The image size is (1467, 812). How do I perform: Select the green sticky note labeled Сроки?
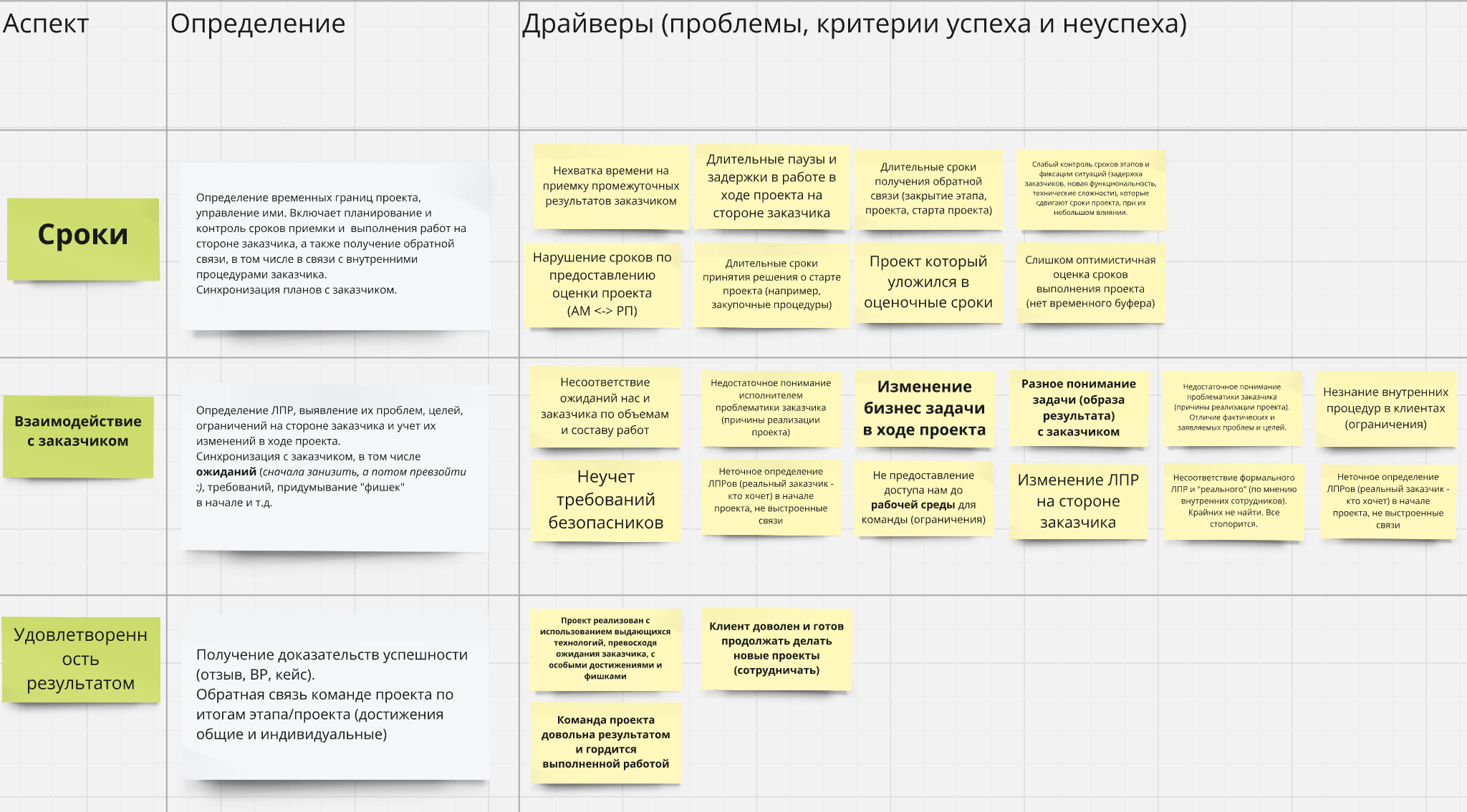coord(84,234)
